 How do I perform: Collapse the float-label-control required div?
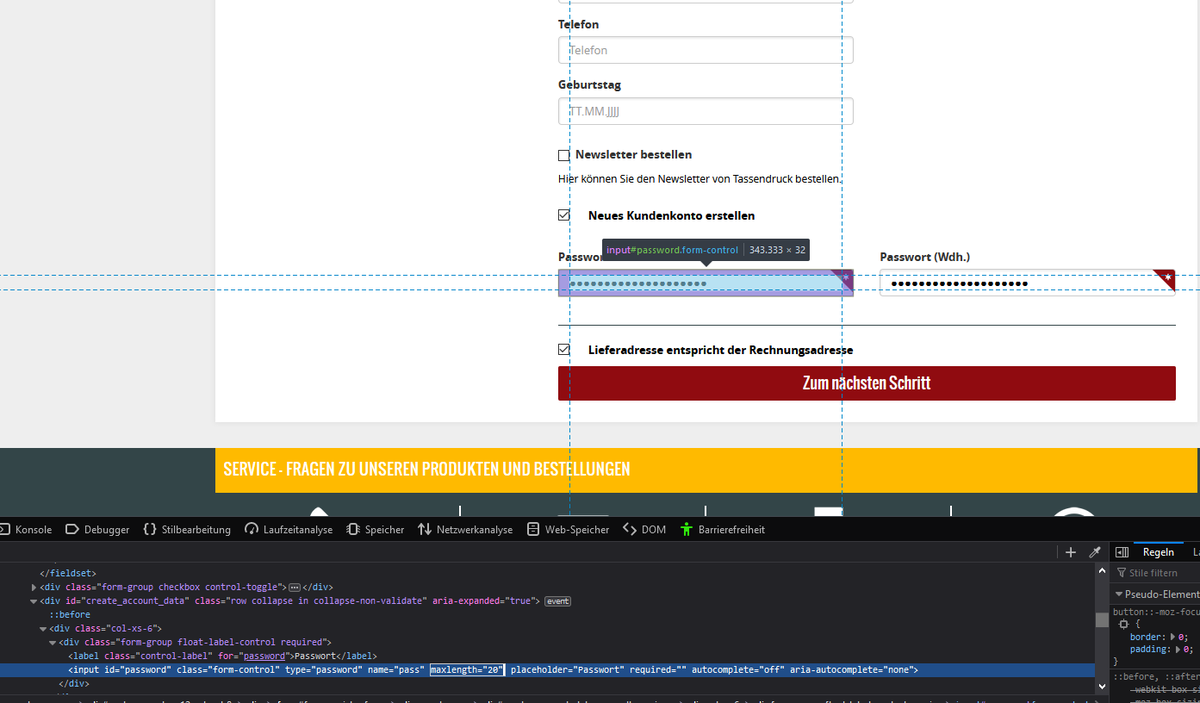(x=52, y=642)
